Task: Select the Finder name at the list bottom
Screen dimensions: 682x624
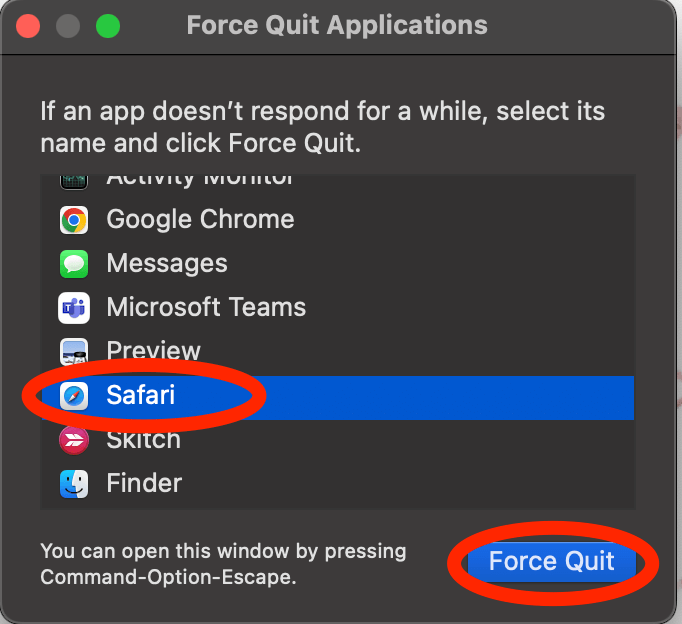Action: tap(144, 484)
